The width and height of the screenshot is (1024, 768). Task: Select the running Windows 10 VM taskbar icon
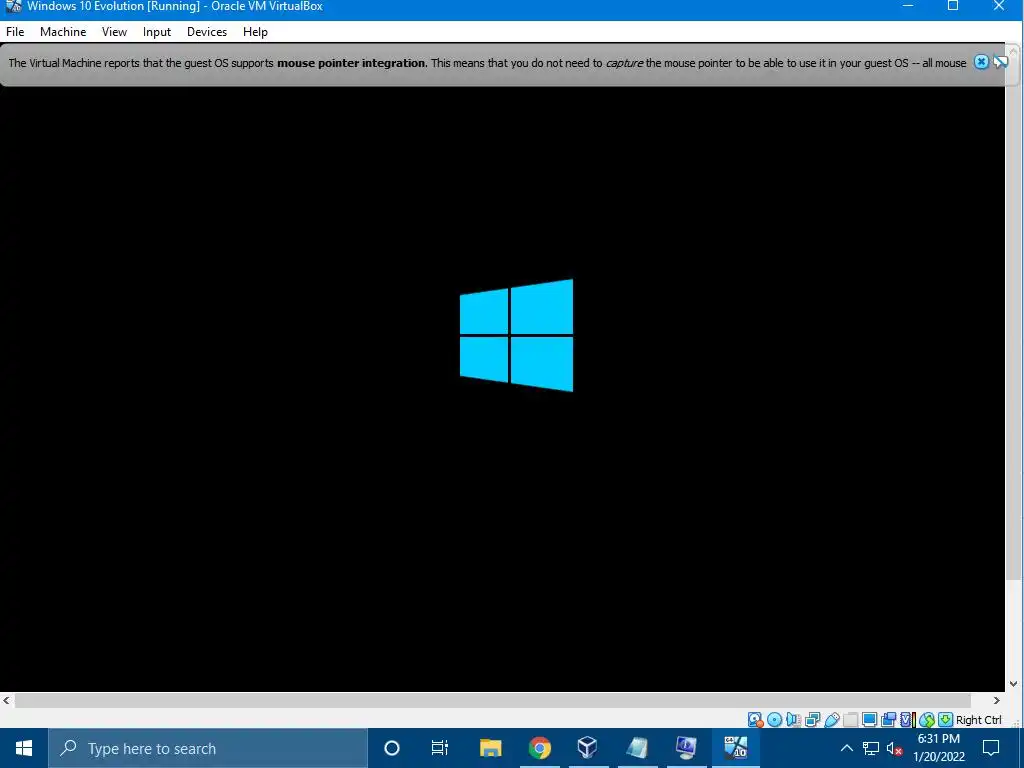pos(735,748)
